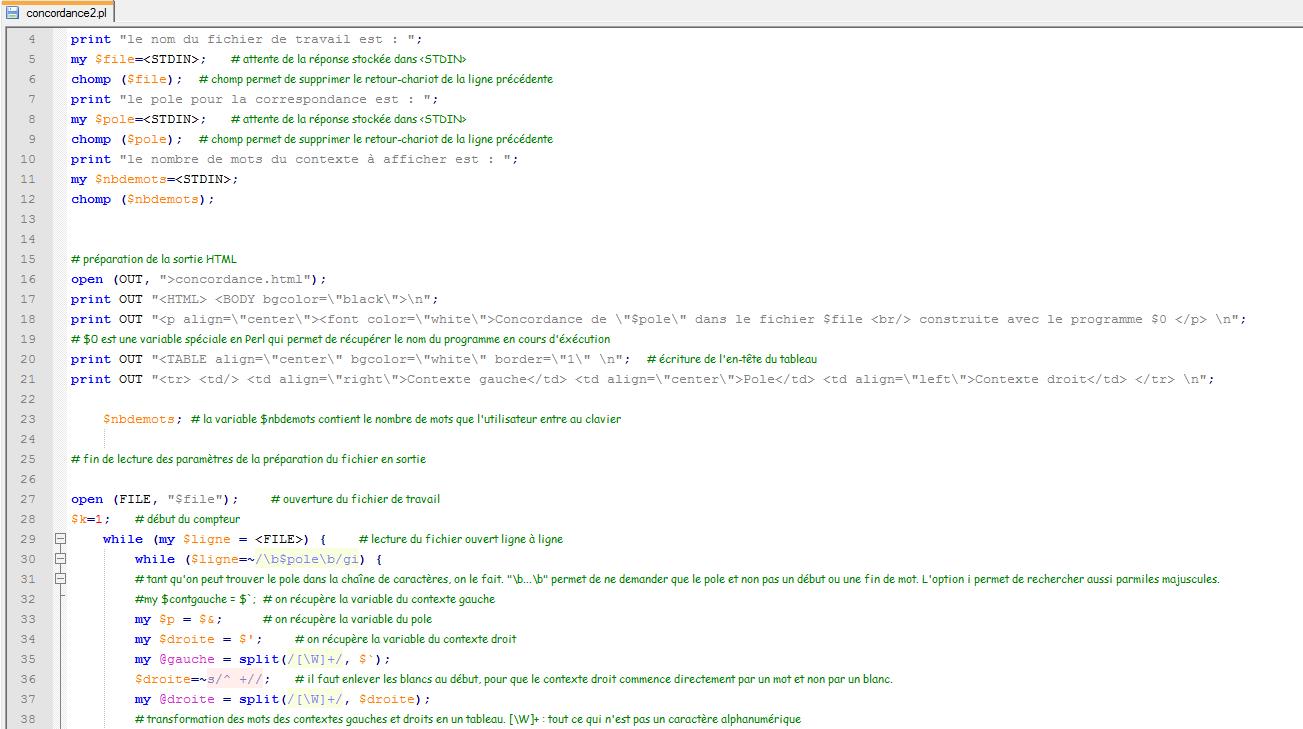Viewport: 1303px width, 729px height.
Task: Click line number 27 in the margin
Action: coord(28,499)
